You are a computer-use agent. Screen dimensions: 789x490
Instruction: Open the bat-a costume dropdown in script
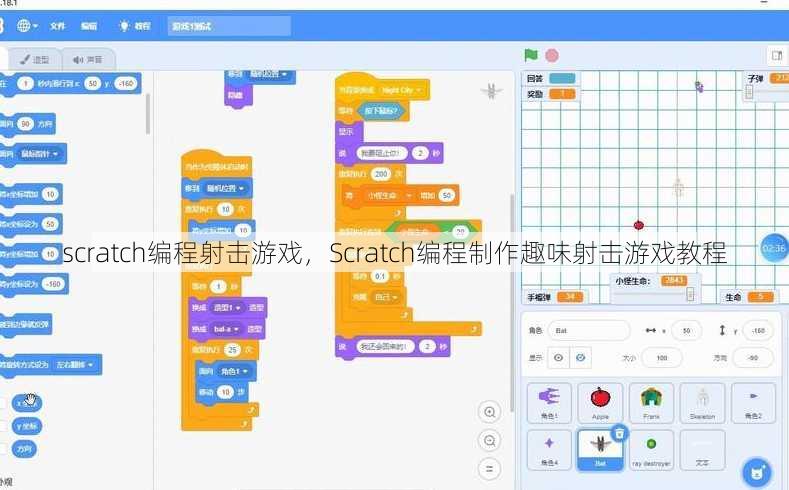[226, 329]
